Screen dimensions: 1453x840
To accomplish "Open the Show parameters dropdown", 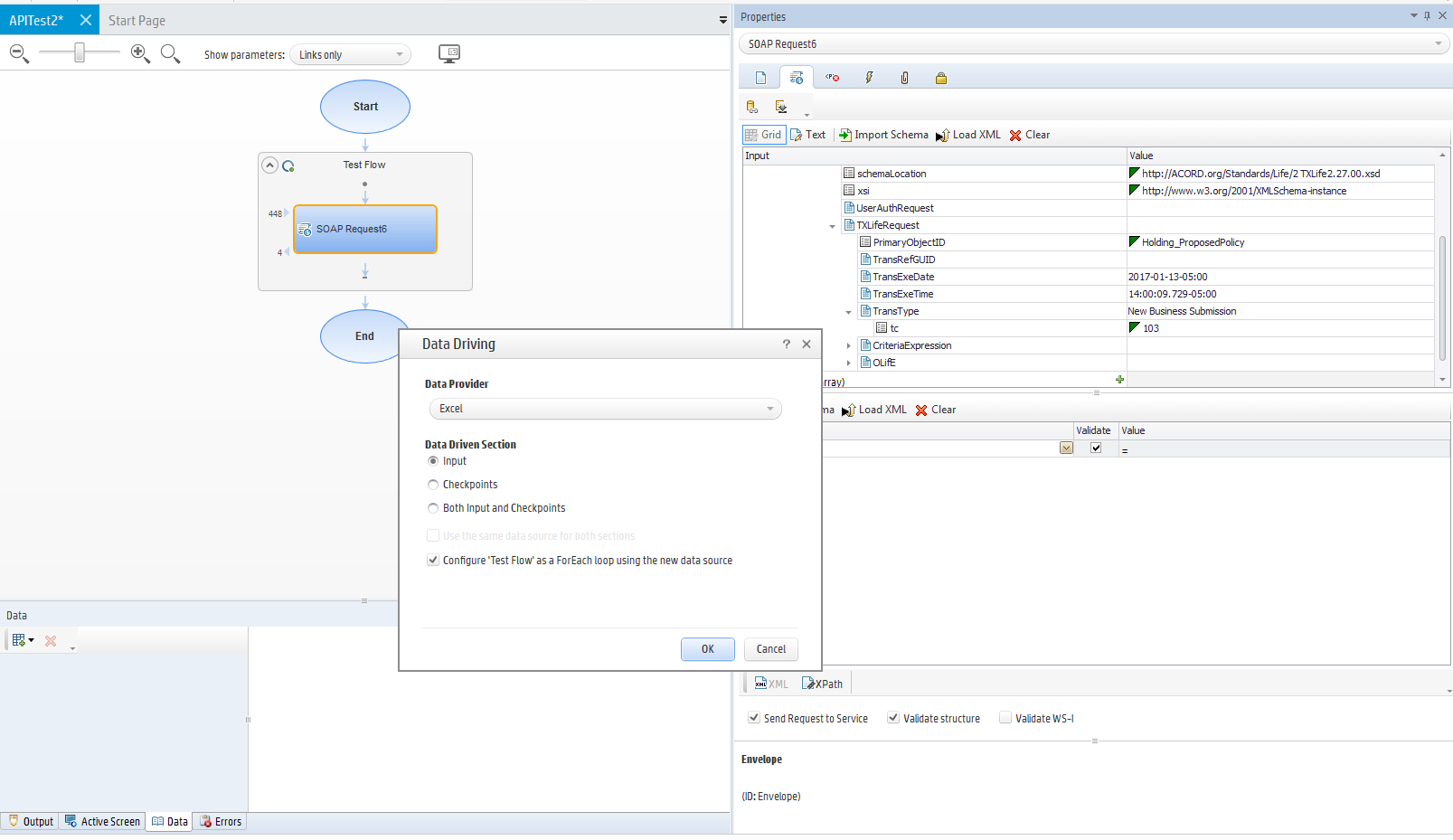I will 350,55.
